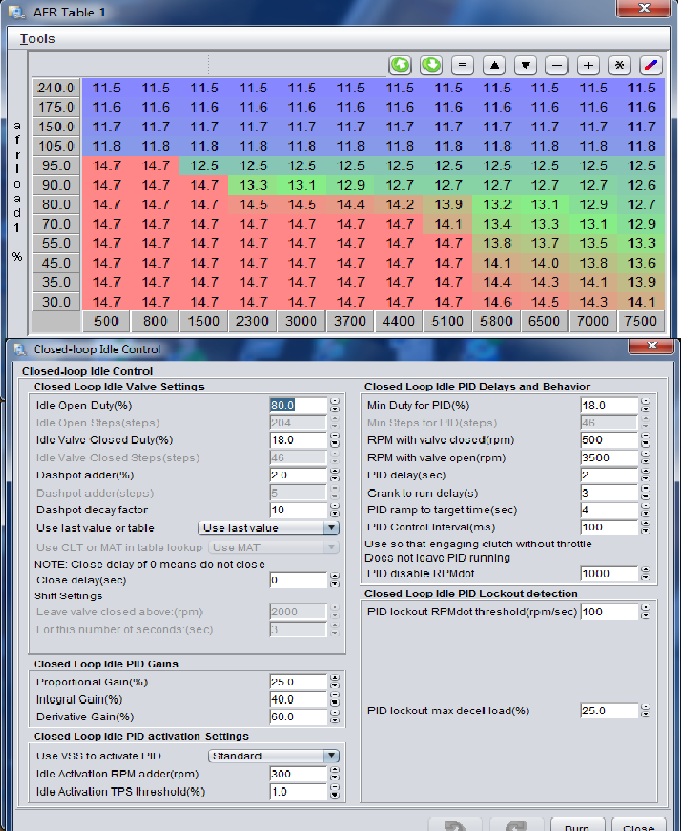This screenshot has height=831, width=697.
Task: Click the Integral Gain(%) input field
Action: coord(298,699)
